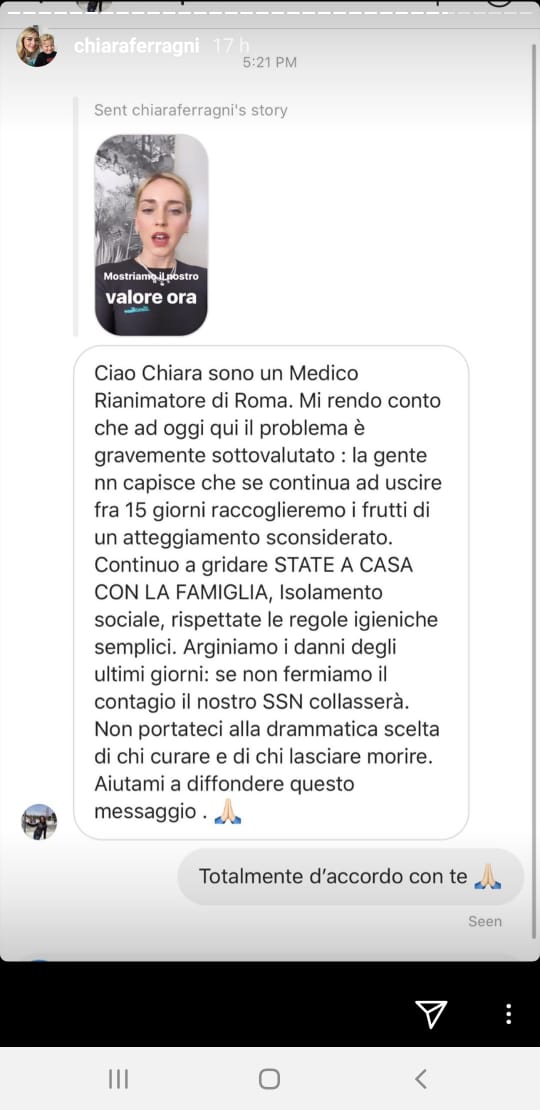Viewport: 540px width, 1110px height.
Task: Tap Android home button
Action: (x=269, y=1079)
